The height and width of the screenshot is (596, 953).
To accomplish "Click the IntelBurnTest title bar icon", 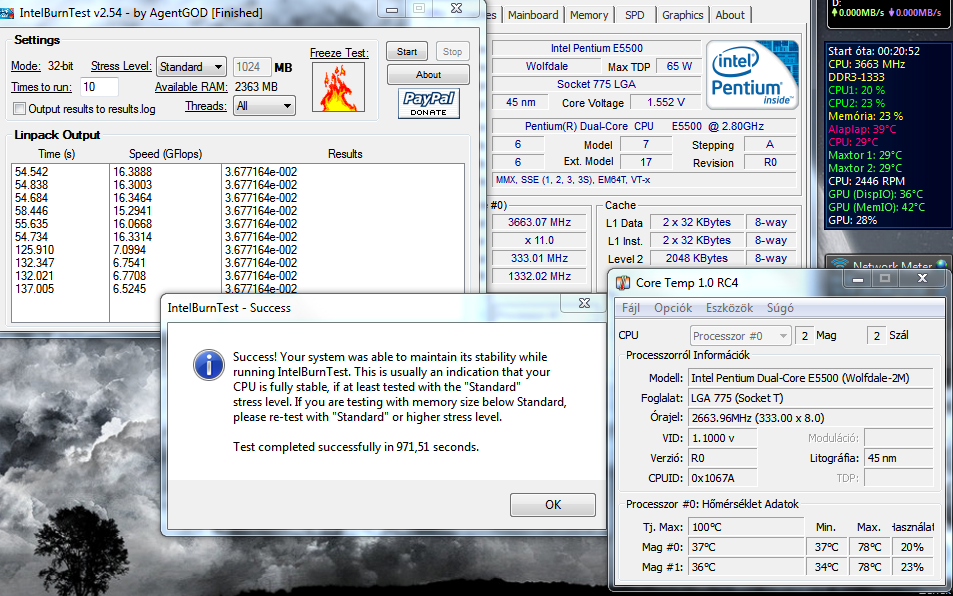I will click(7, 13).
